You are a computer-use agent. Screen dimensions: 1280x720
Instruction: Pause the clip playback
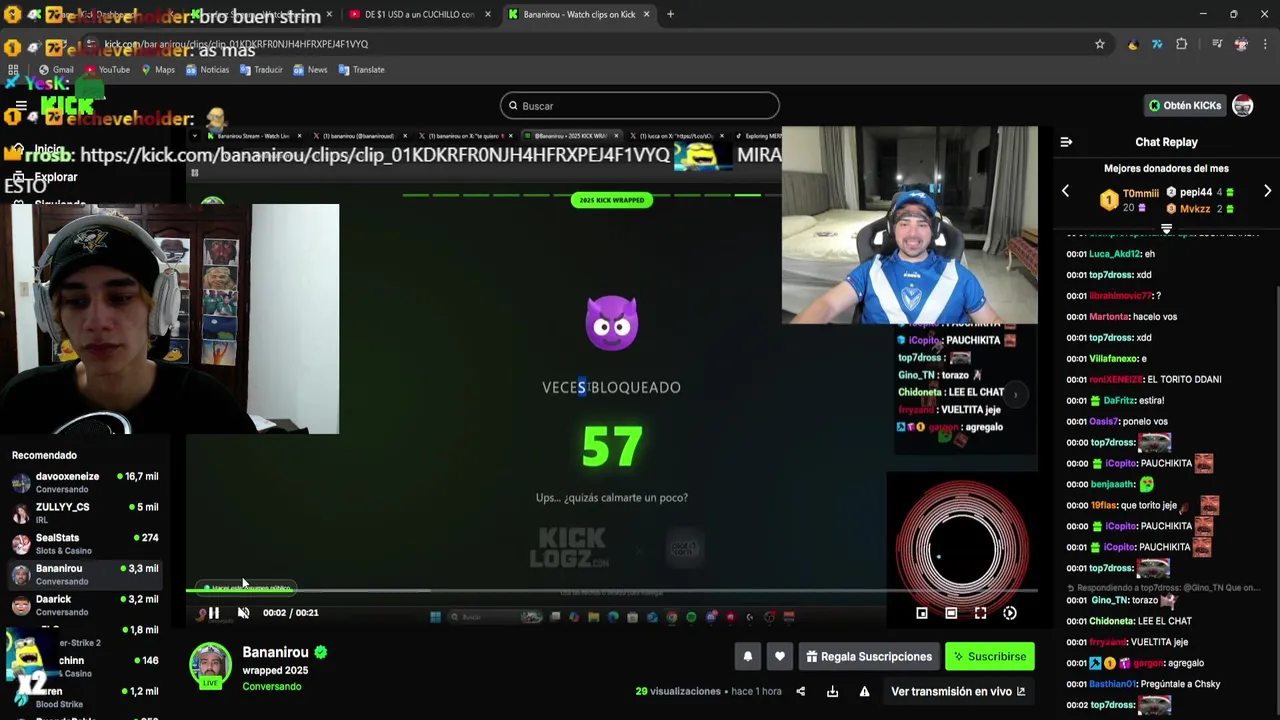(x=214, y=613)
